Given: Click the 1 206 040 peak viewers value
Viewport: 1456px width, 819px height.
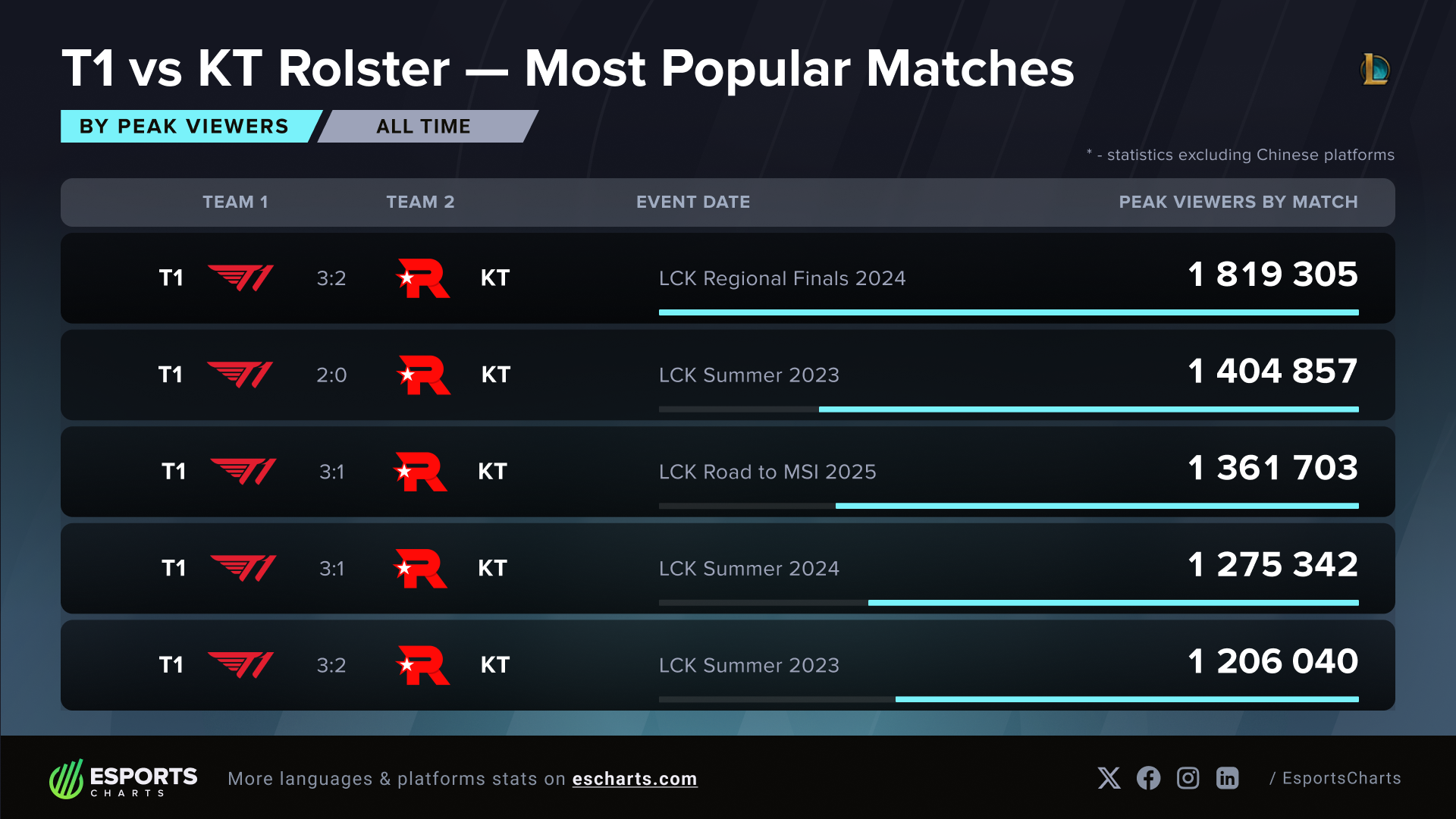Looking at the screenshot, I should coord(1272,661).
